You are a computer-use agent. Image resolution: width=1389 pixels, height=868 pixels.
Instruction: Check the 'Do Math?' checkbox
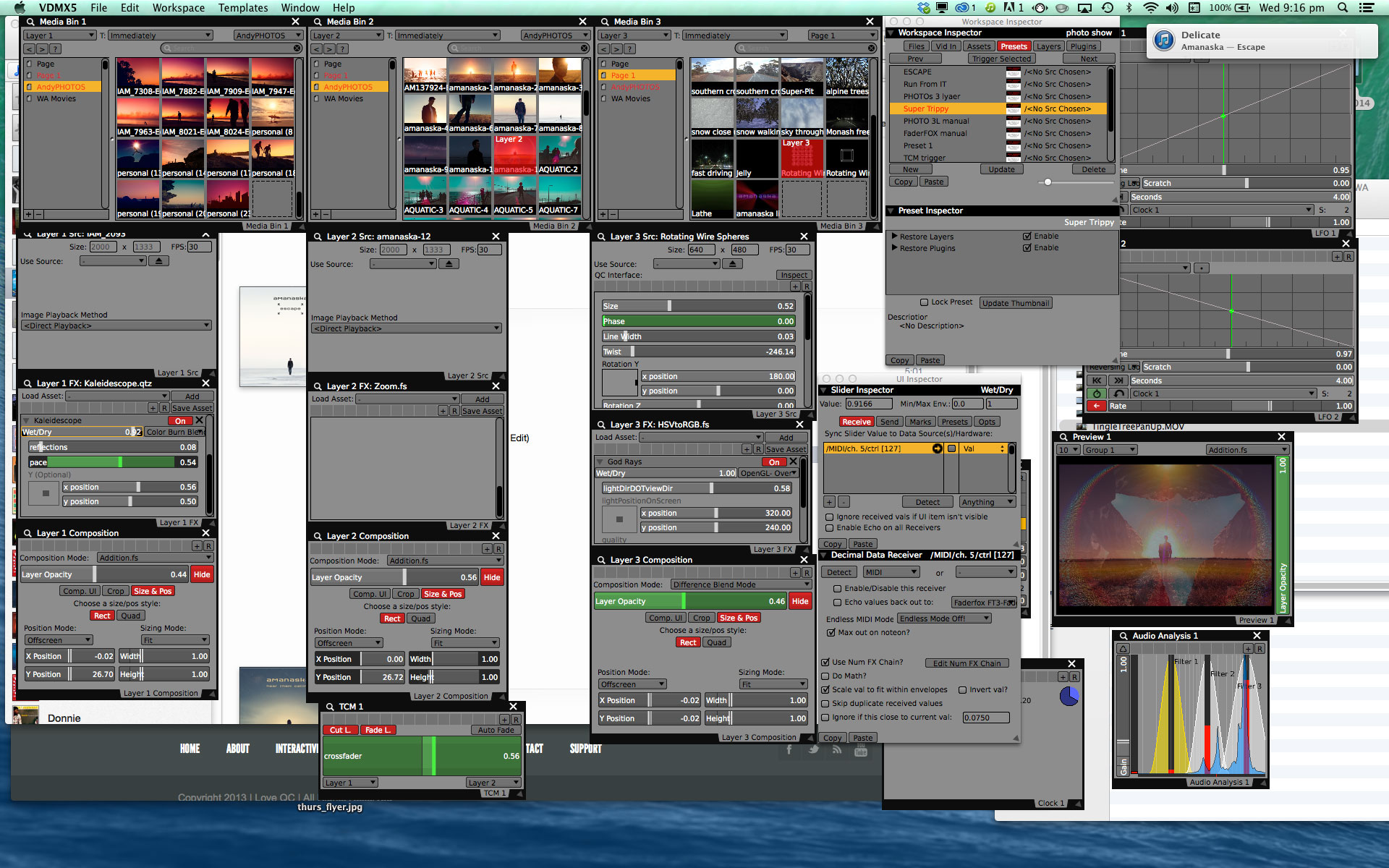point(825,676)
